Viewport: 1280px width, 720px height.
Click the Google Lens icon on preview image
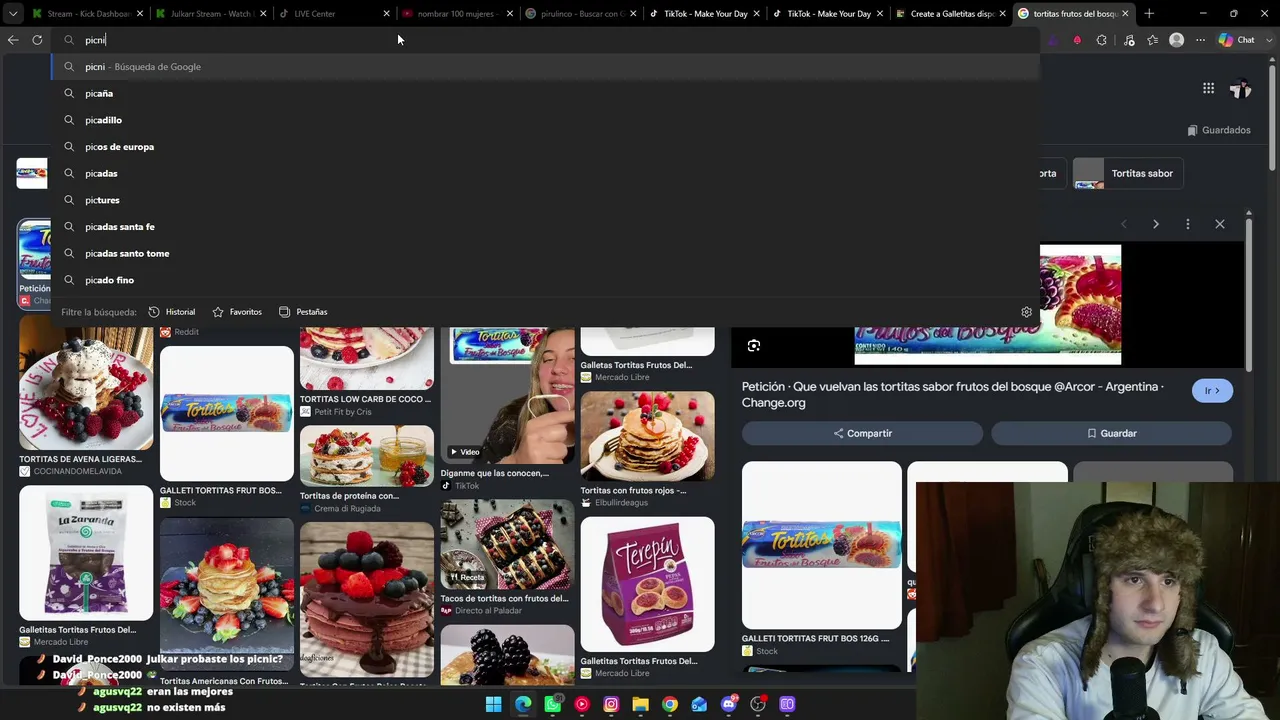pyautogui.click(x=754, y=346)
